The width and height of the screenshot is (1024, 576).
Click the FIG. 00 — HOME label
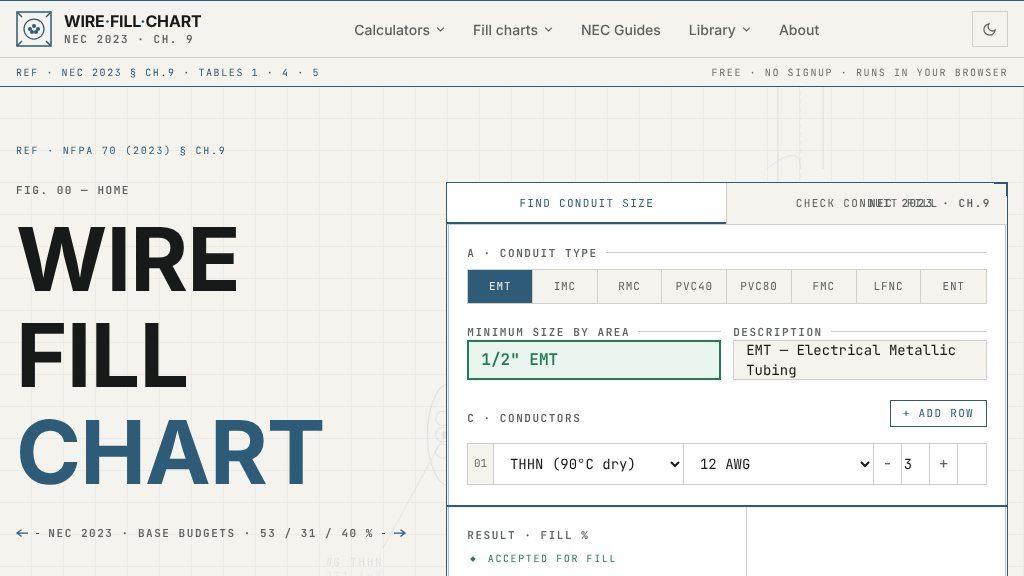coord(72,190)
